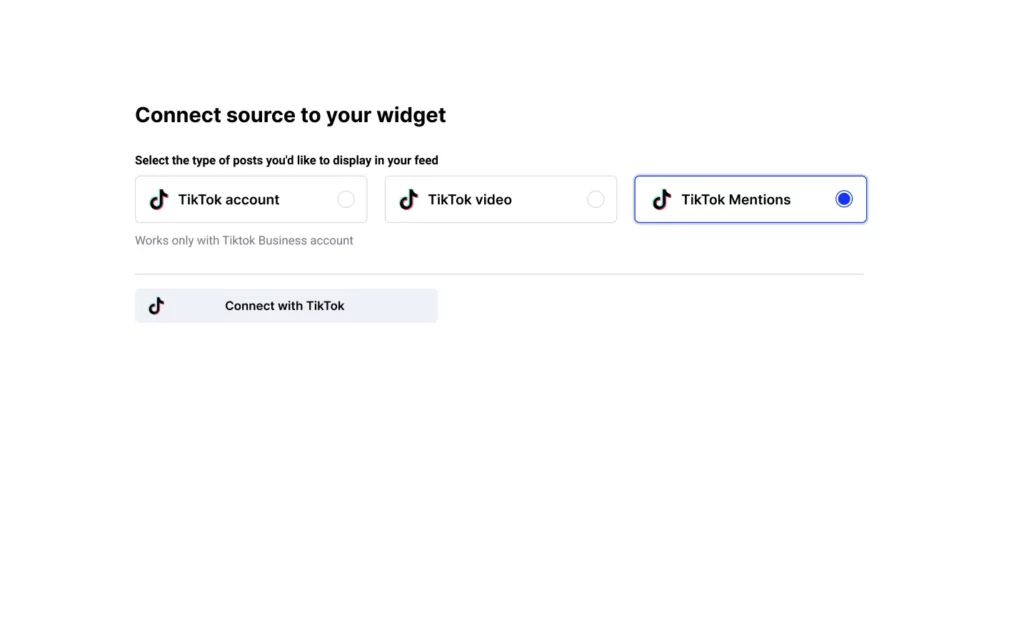Click the horizontal divider line above Connect button
This screenshot has height=643, width=1024.
(500, 274)
